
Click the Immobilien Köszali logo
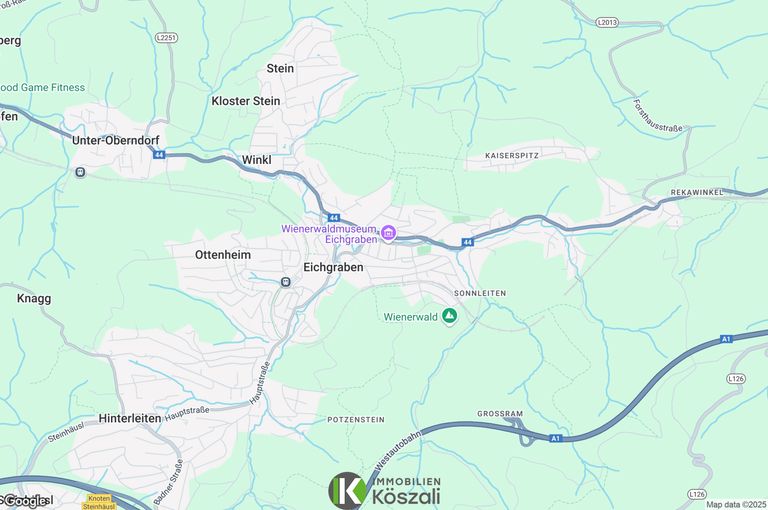tap(385, 490)
